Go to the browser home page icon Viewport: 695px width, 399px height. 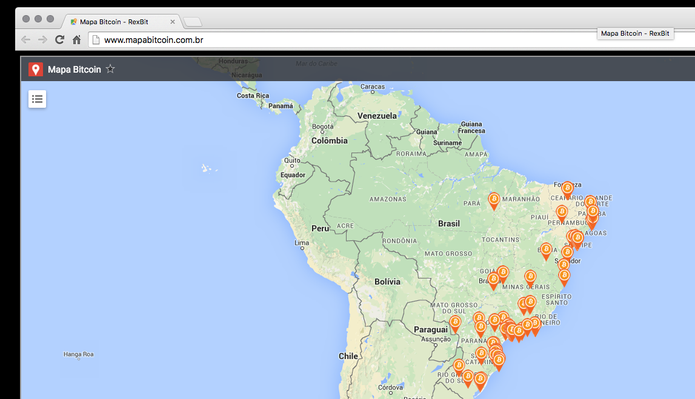(77, 39)
